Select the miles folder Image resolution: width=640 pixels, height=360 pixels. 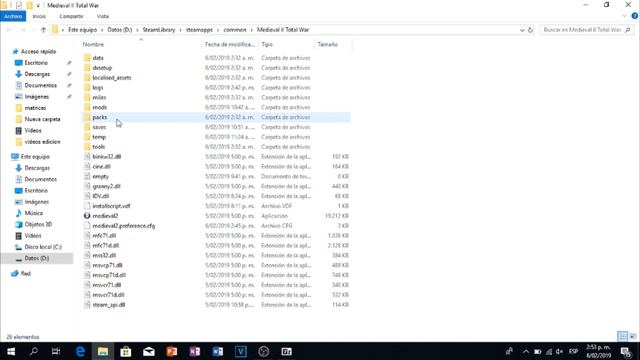pyautogui.click(x=99, y=97)
